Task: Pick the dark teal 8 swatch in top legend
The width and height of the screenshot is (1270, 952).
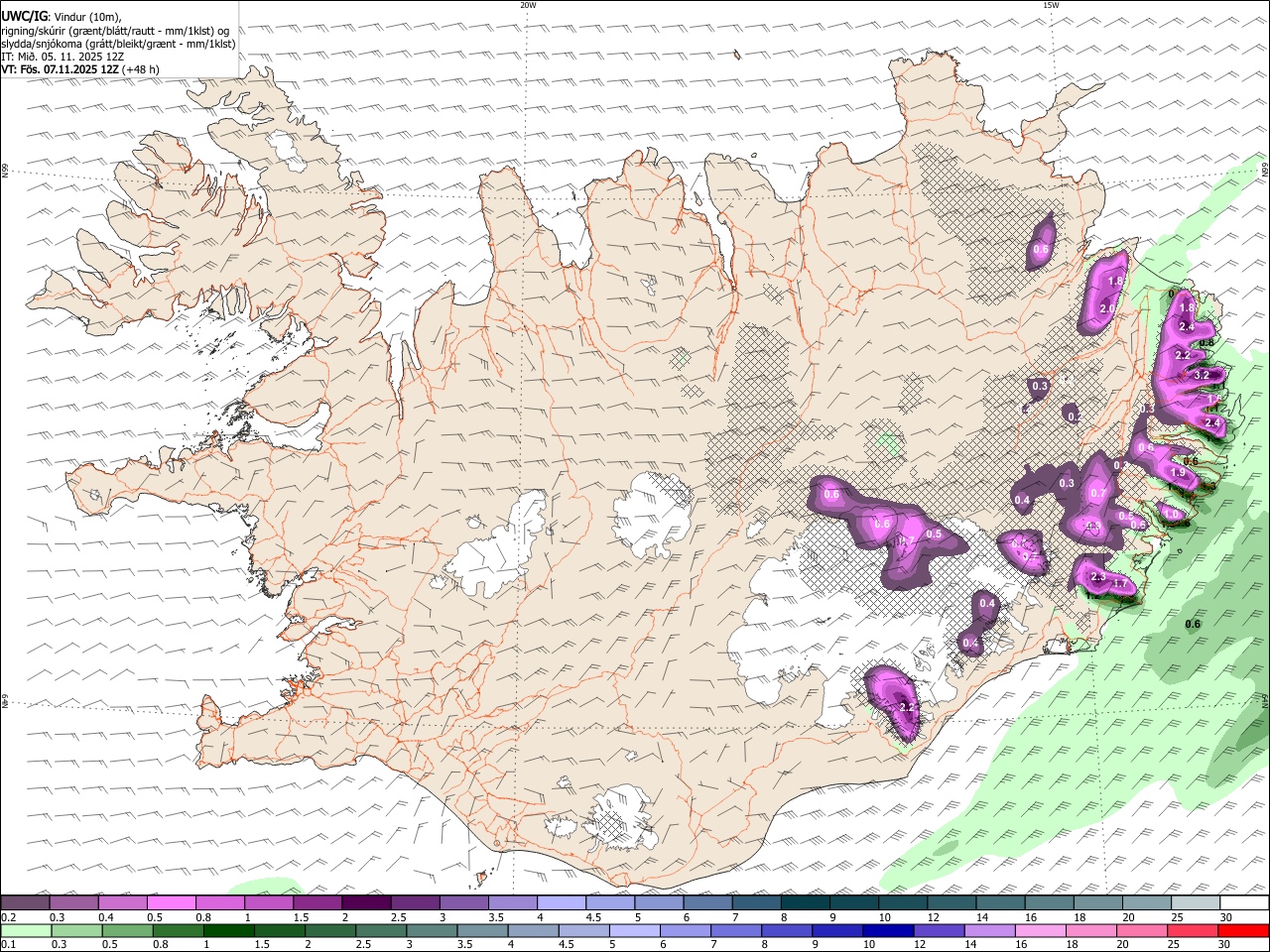Action: [x=805, y=902]
